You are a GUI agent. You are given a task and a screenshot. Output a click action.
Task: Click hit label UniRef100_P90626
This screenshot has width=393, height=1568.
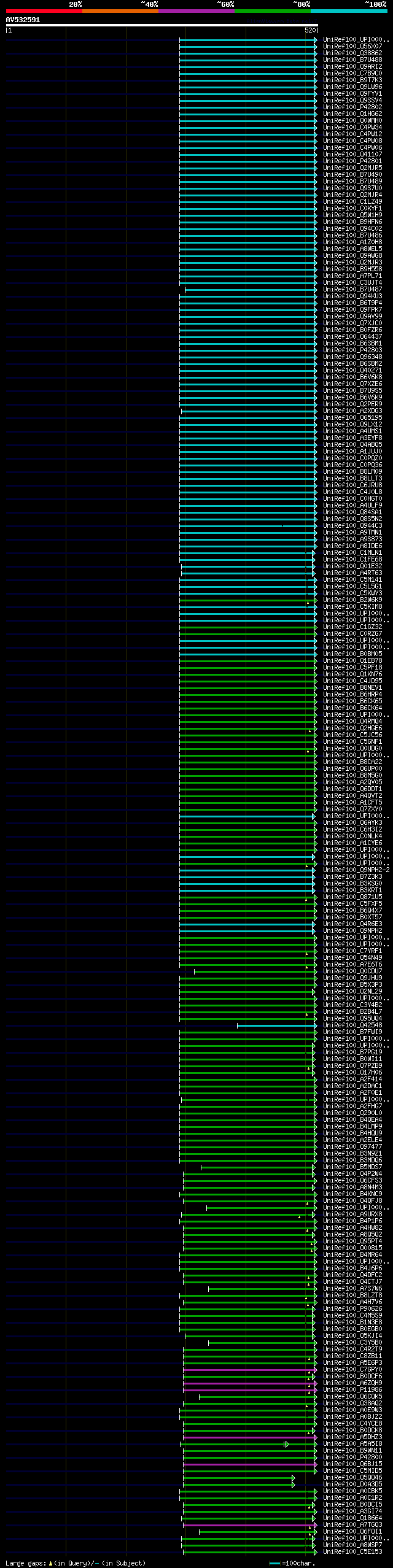[x=352, y=1309]
